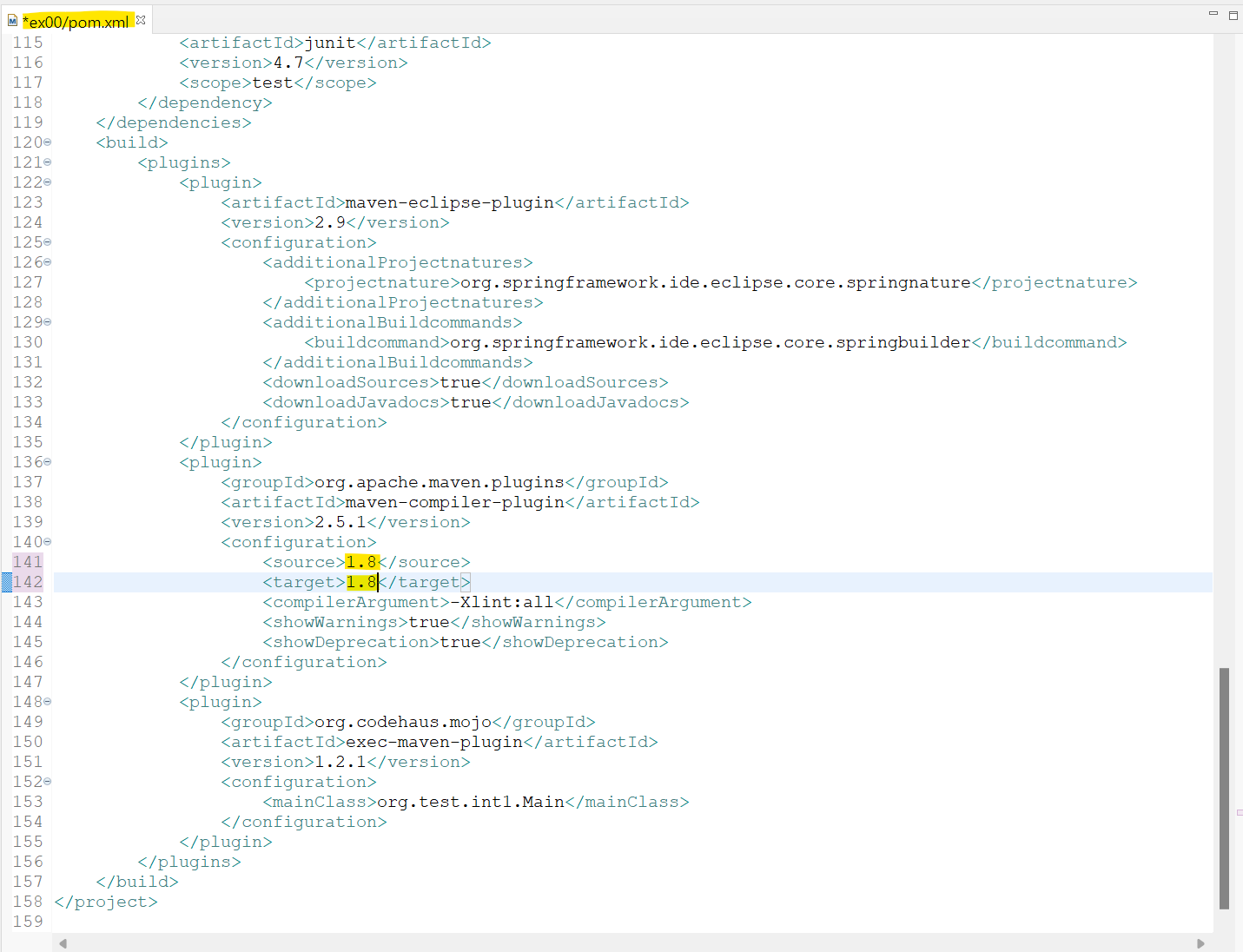Click 'true' in the downloadJavadocs tag
This screenshot has height=952, width=1243.
471,402
